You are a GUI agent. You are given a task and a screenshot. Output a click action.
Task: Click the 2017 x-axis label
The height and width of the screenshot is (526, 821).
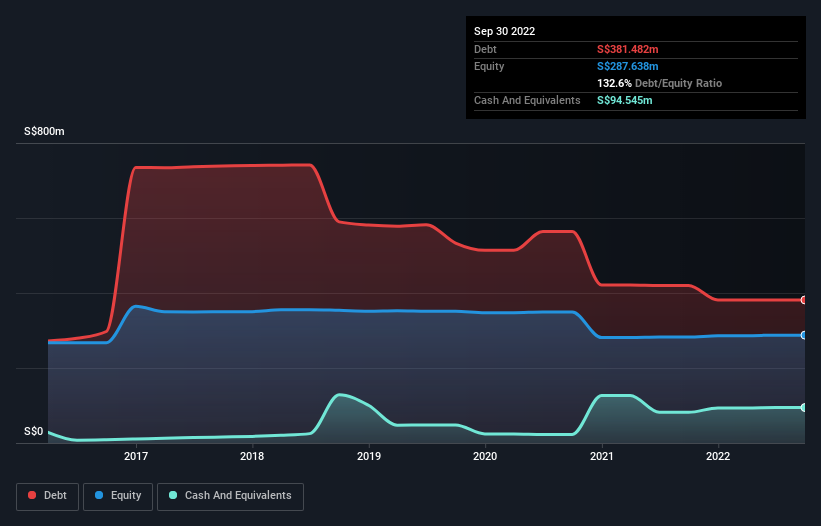(136, 456)
